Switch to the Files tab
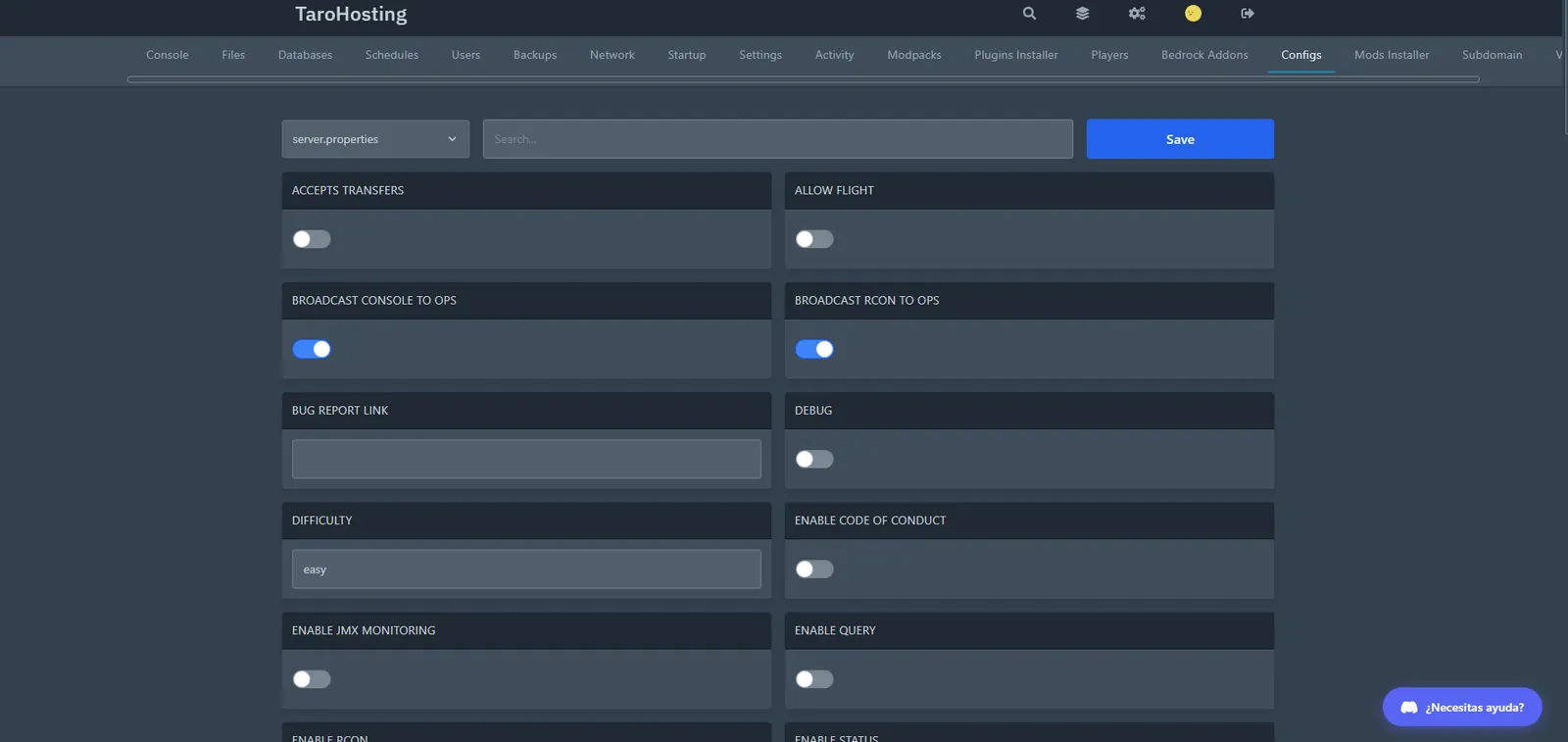Viewport: 1568px width, 742px height. [233, 55]
